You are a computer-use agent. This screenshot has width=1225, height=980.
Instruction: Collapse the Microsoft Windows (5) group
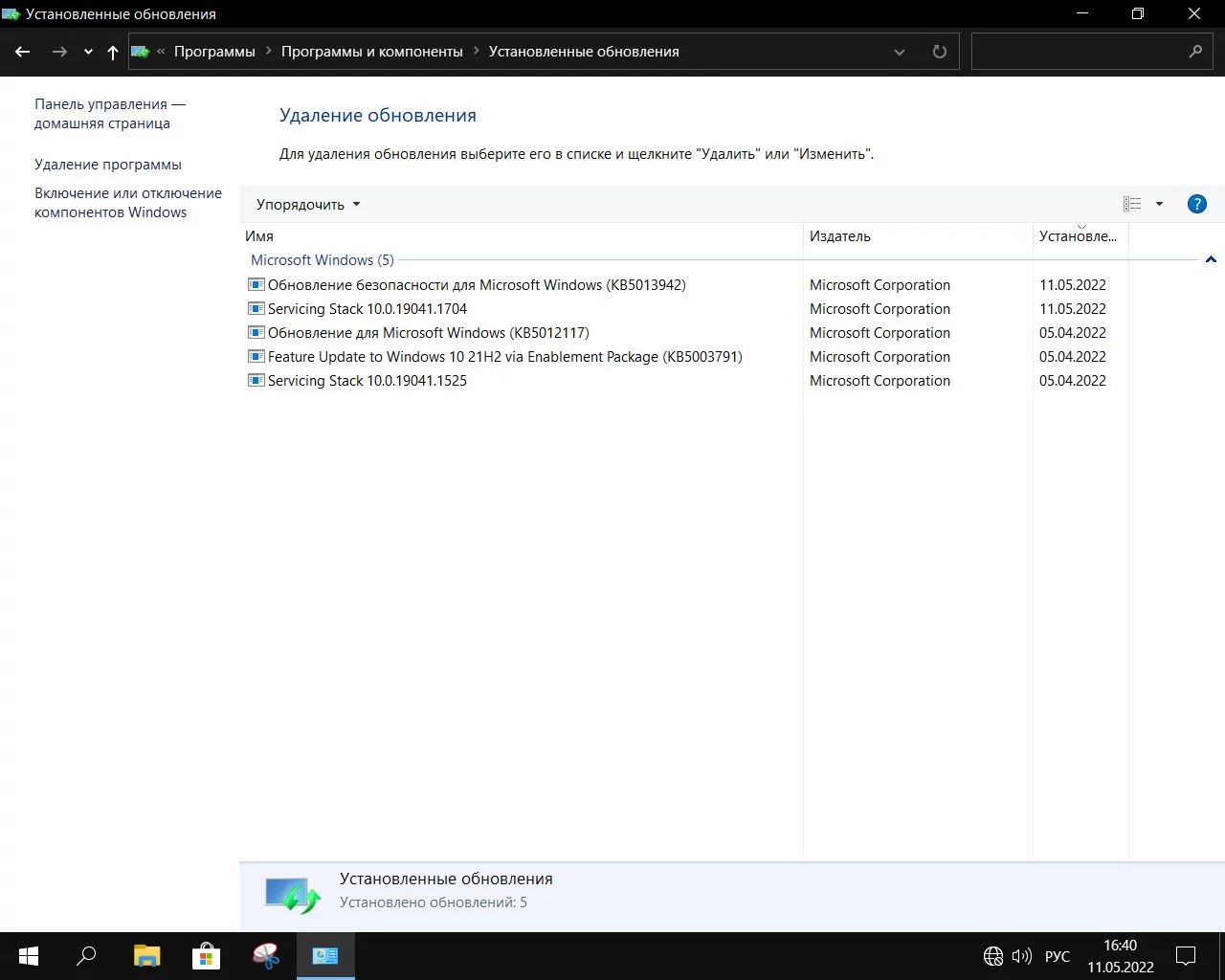pos(1211,260)
